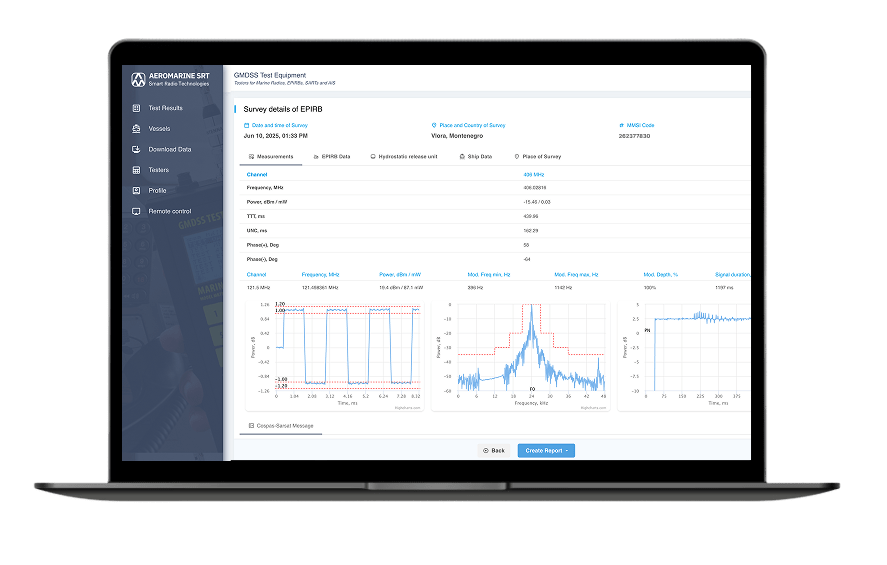Click the survey place Vlora, Montenegro
Screen dimensions: 887x565
(x=457, y=136)
